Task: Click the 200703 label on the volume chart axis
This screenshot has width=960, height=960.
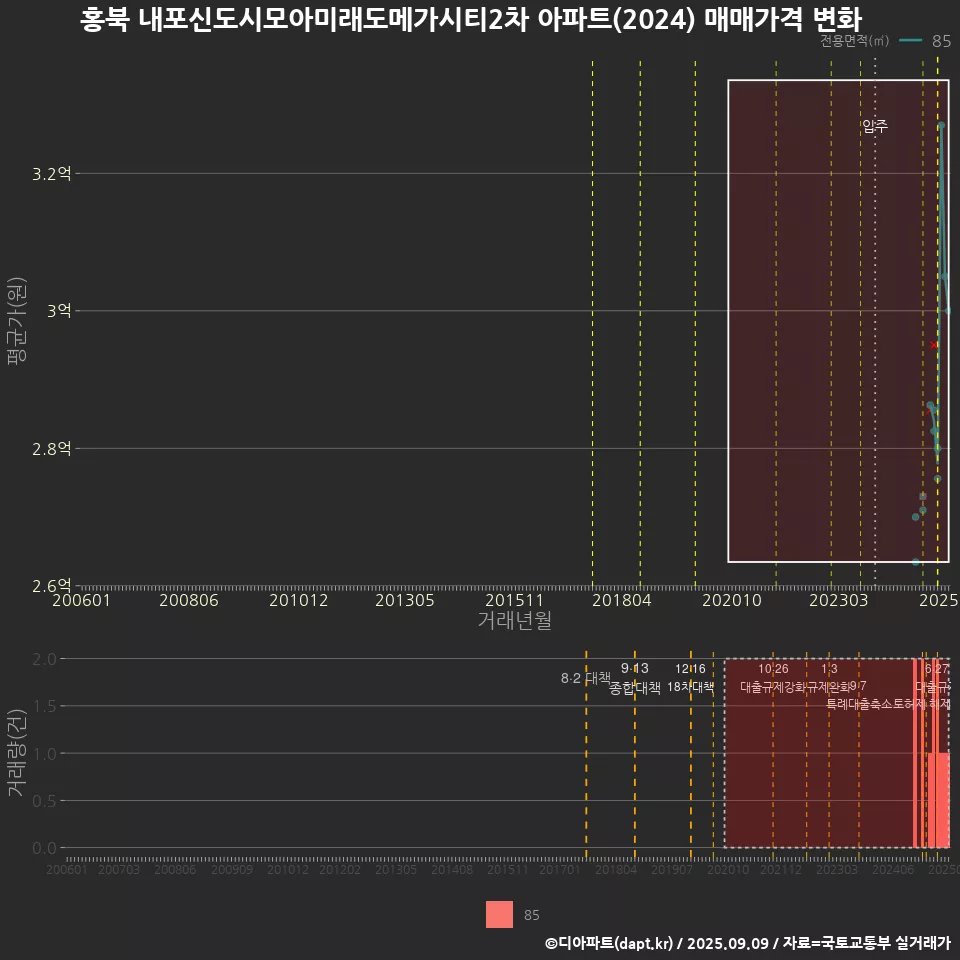Action: point(119,869)
